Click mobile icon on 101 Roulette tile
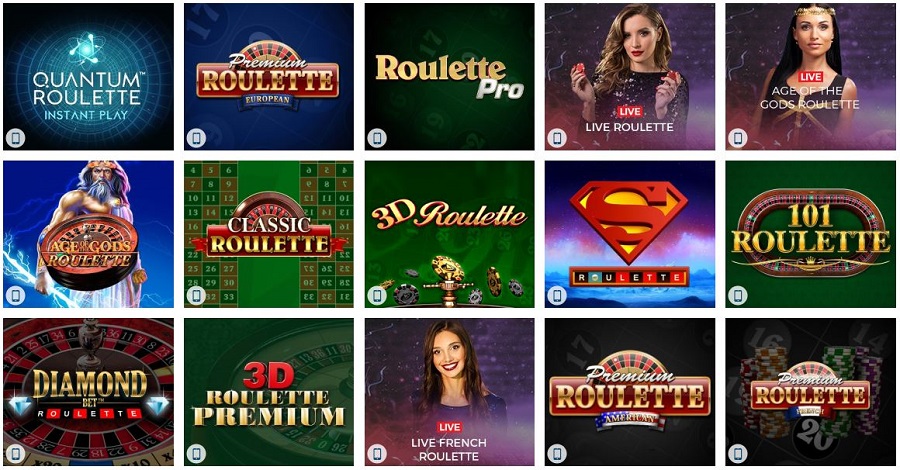The image size is (900, 470). [x=738, y=296]
